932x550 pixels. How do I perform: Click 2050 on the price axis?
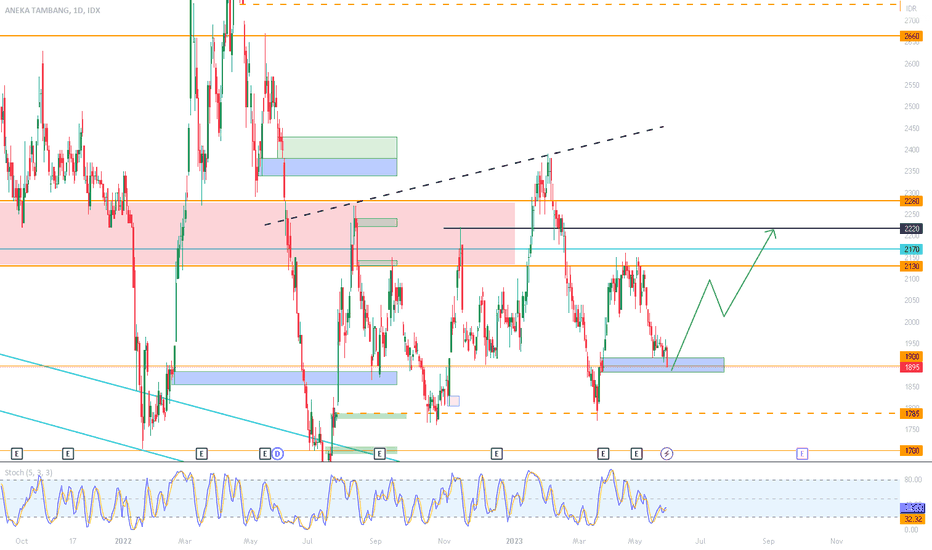coord(912,300)
